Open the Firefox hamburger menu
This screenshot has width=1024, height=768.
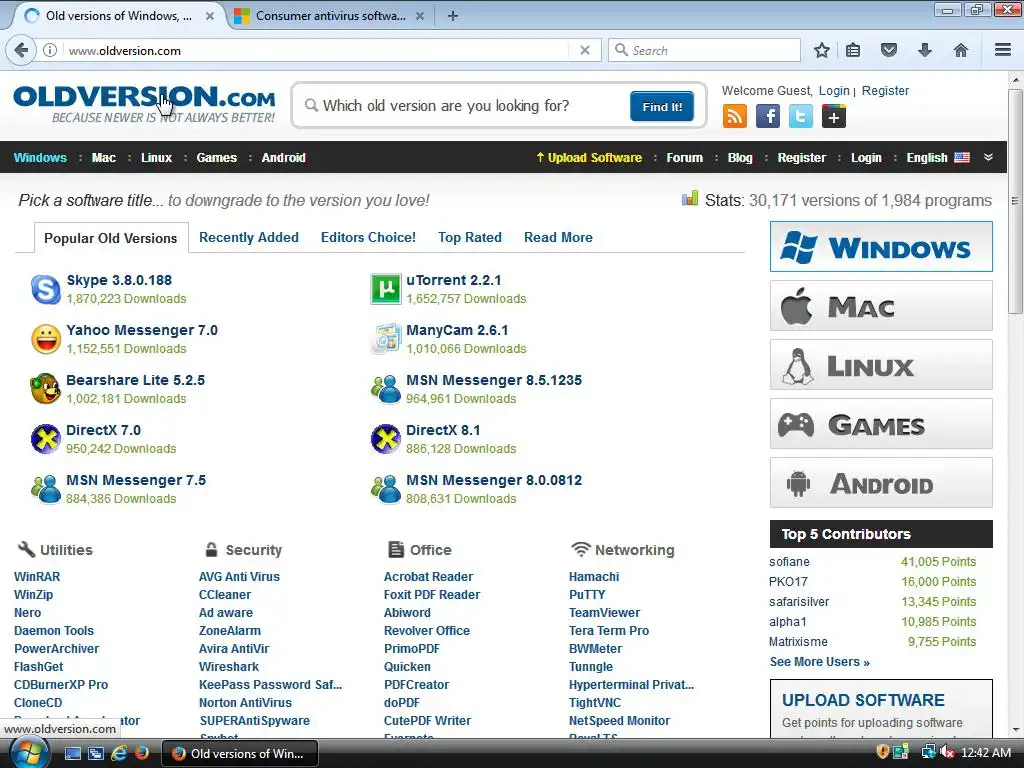click(x=1003, y=50)
